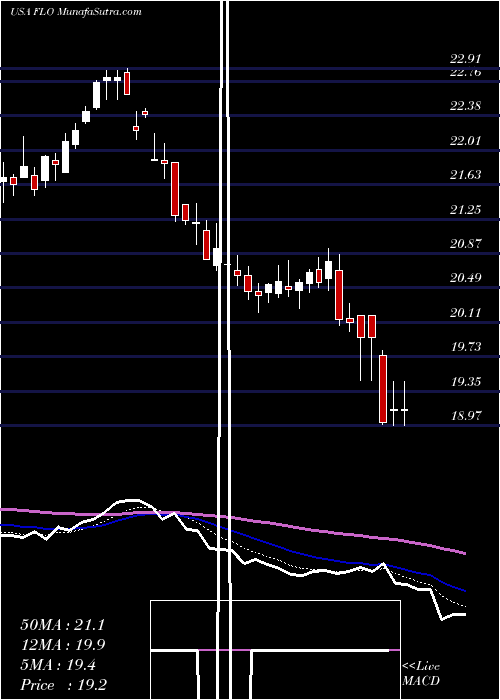The width and height of the screenshot is (500, 700).
Task: Click the 22.38 price level label
Action: click(466, 106)
